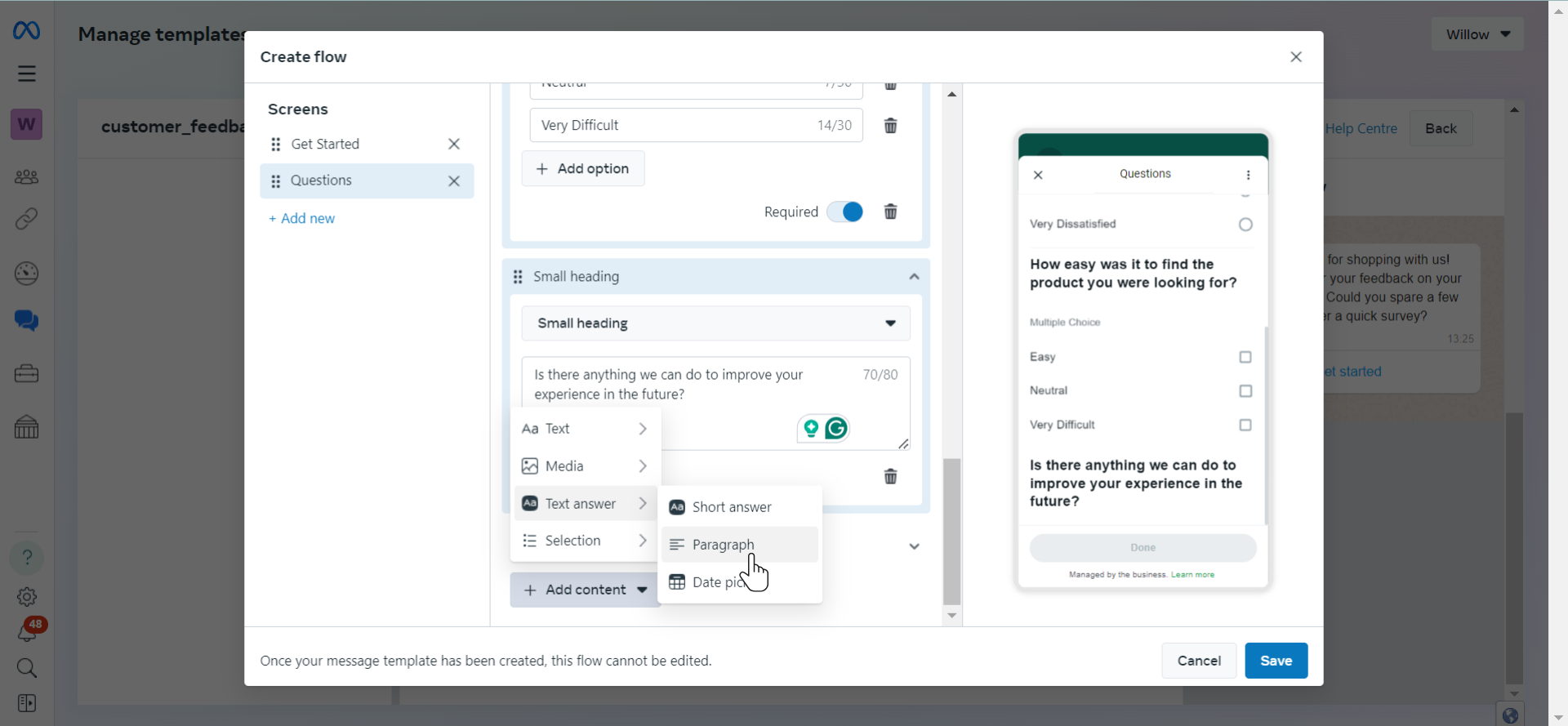Open the Learn more link in preview

(x=1192, y=575)
